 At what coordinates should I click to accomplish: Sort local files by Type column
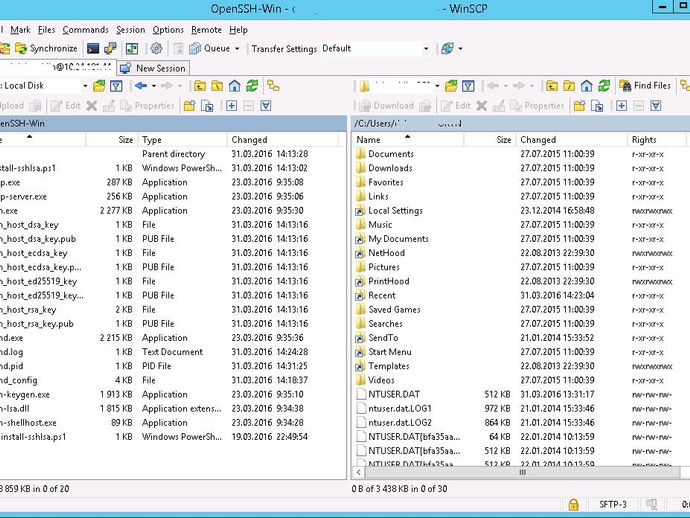tap(183, 140)
